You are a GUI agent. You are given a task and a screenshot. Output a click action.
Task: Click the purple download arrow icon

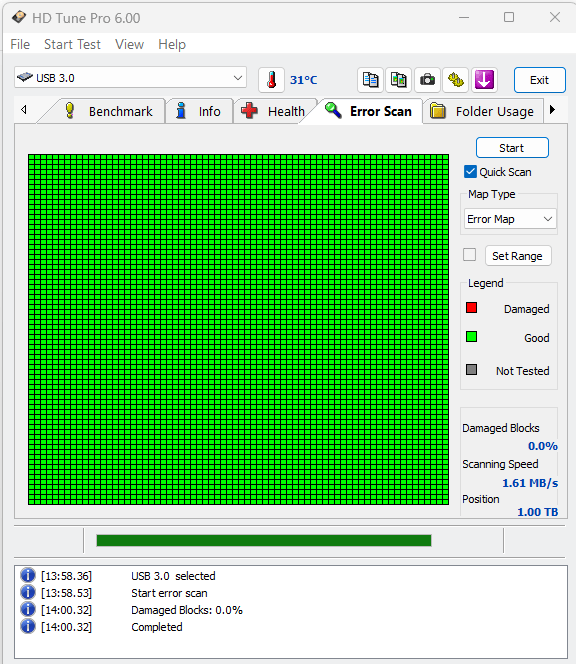484,80
